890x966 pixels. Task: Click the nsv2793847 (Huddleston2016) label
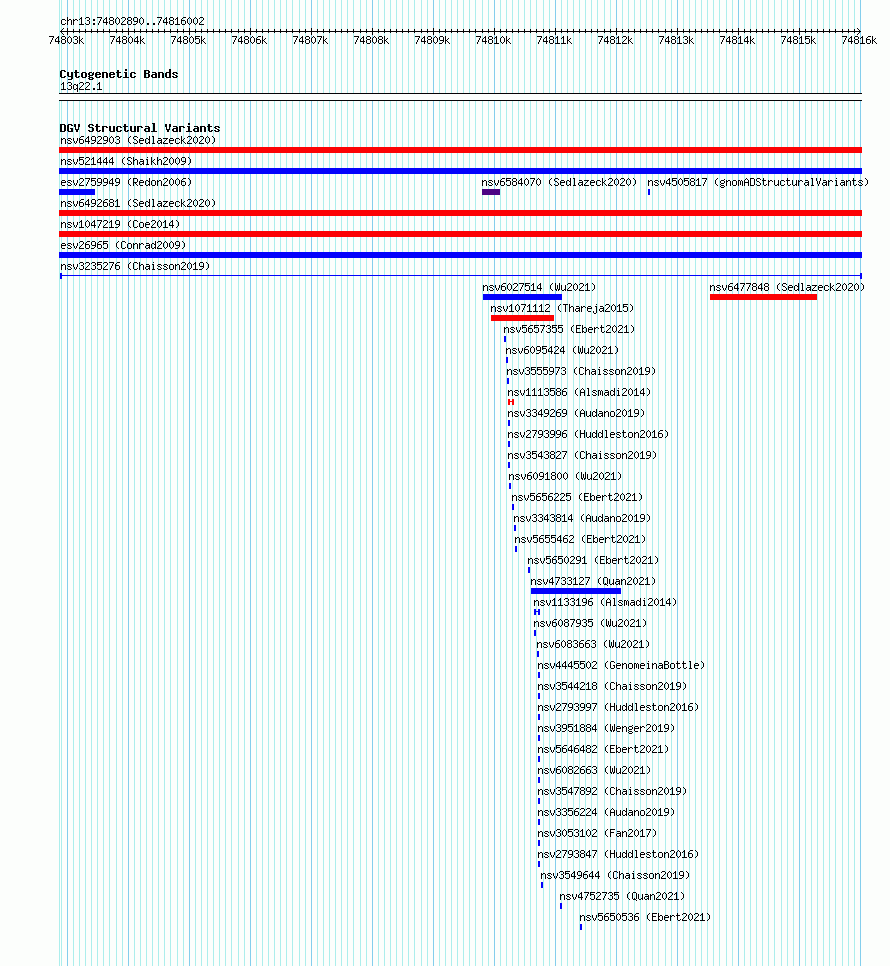618,854
